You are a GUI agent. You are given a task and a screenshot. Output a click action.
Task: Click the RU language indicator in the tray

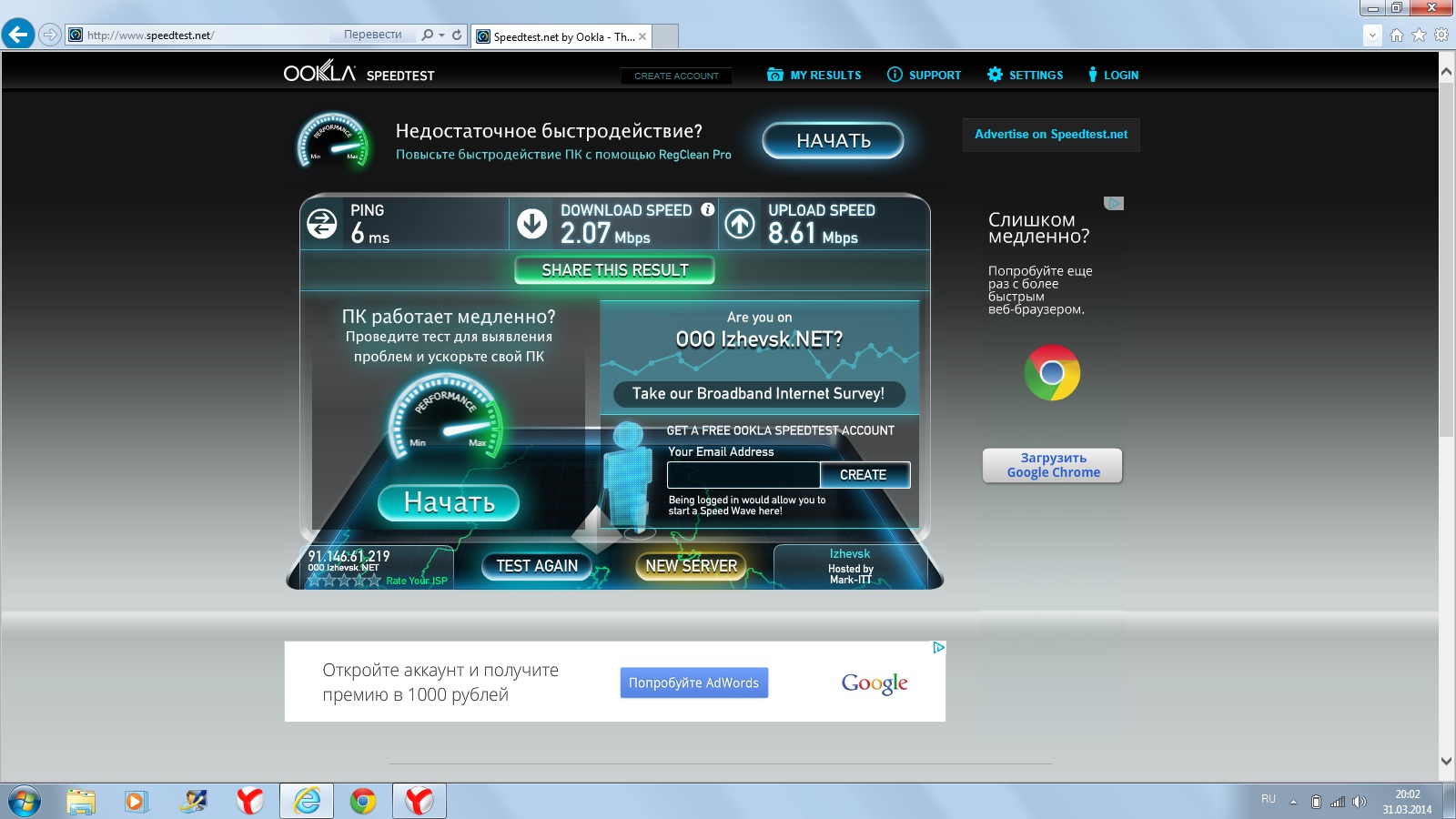click(1269, 799)
